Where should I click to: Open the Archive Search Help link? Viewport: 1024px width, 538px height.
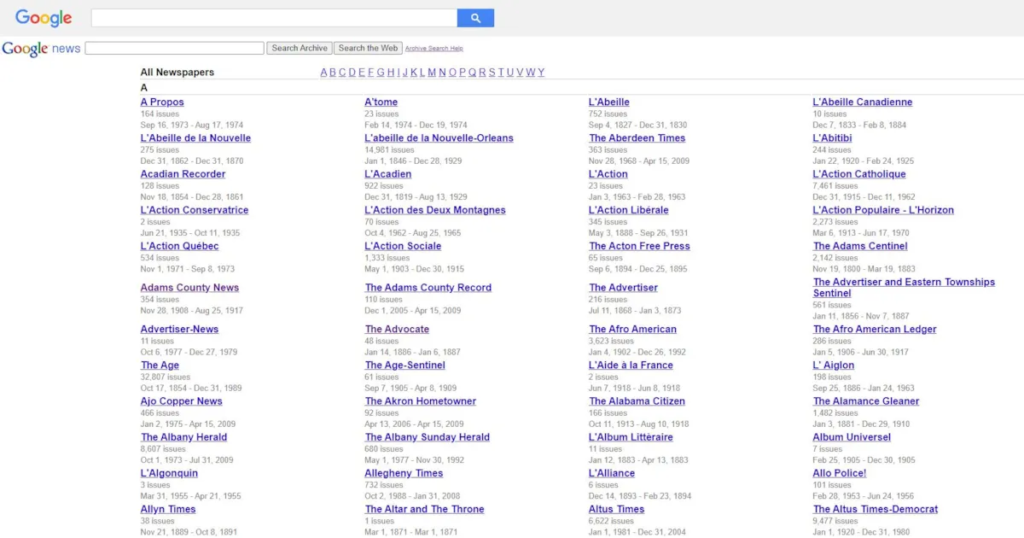pos(434,49)
